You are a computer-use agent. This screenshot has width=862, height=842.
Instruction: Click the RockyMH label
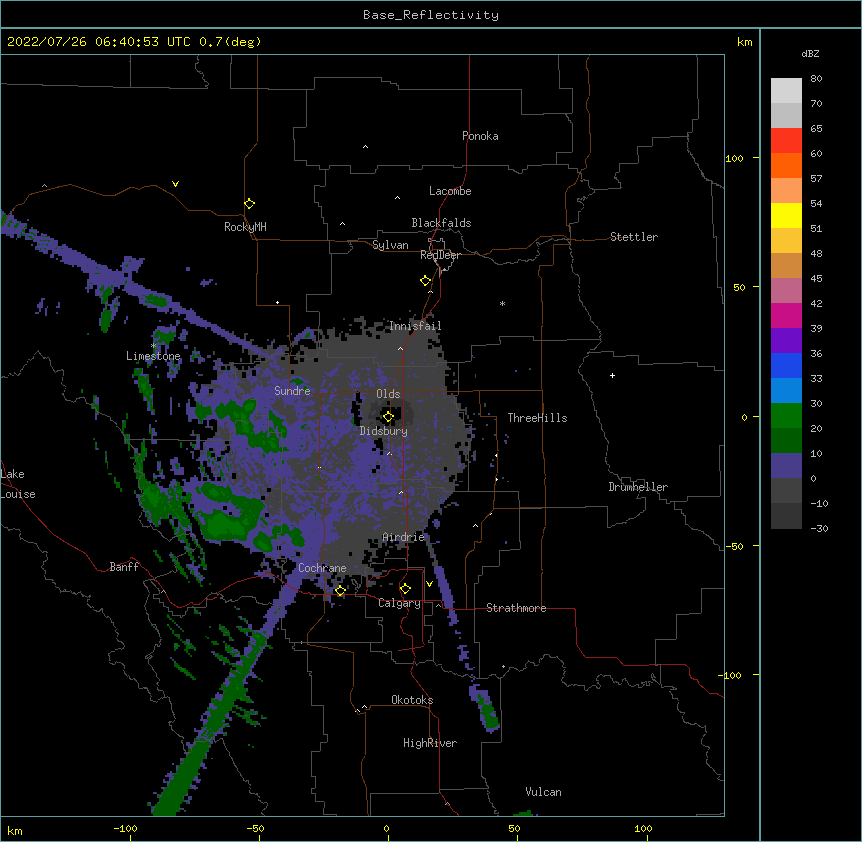point(245,227)
